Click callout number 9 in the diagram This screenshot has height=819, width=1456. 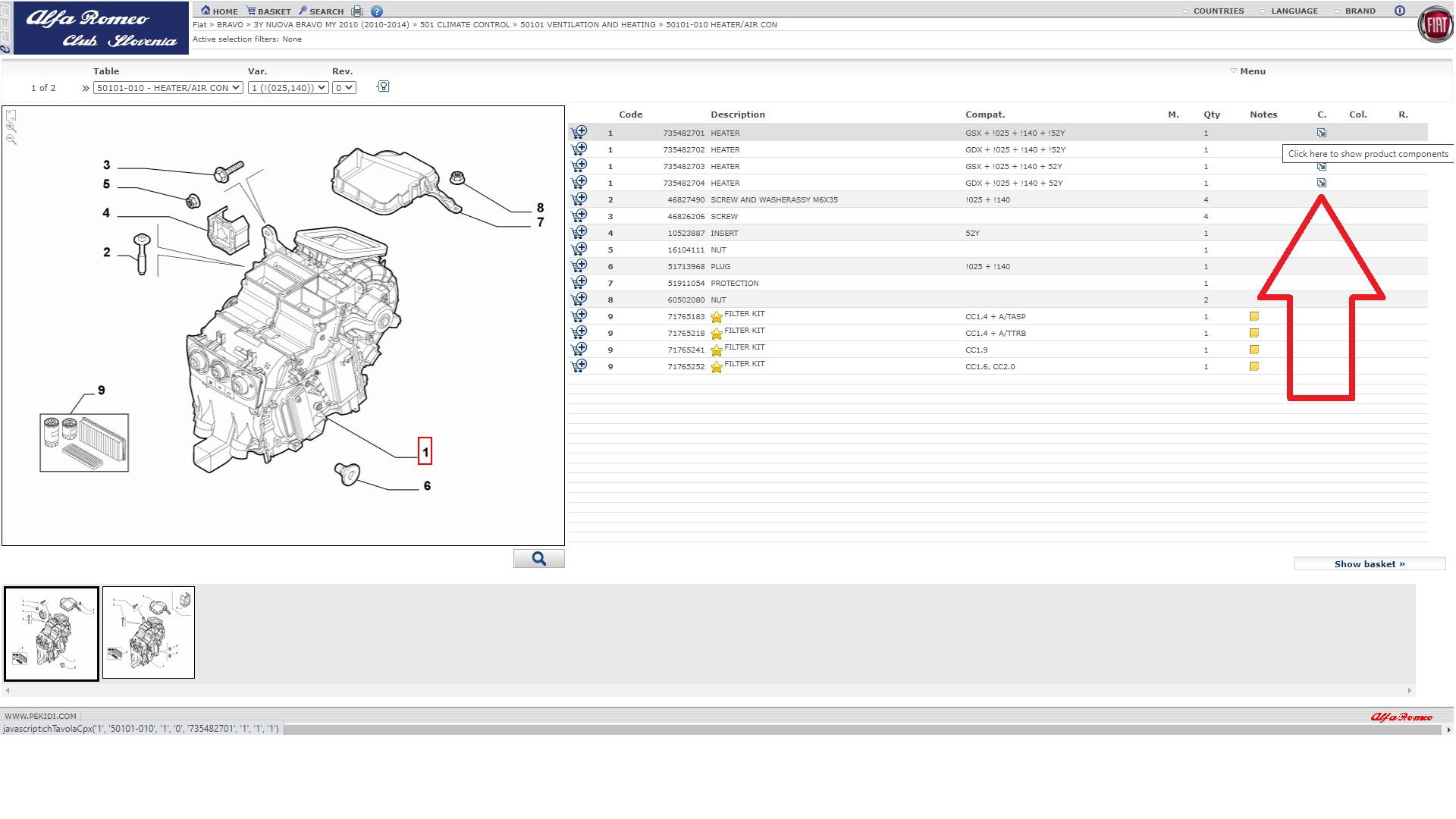[102, 391]
